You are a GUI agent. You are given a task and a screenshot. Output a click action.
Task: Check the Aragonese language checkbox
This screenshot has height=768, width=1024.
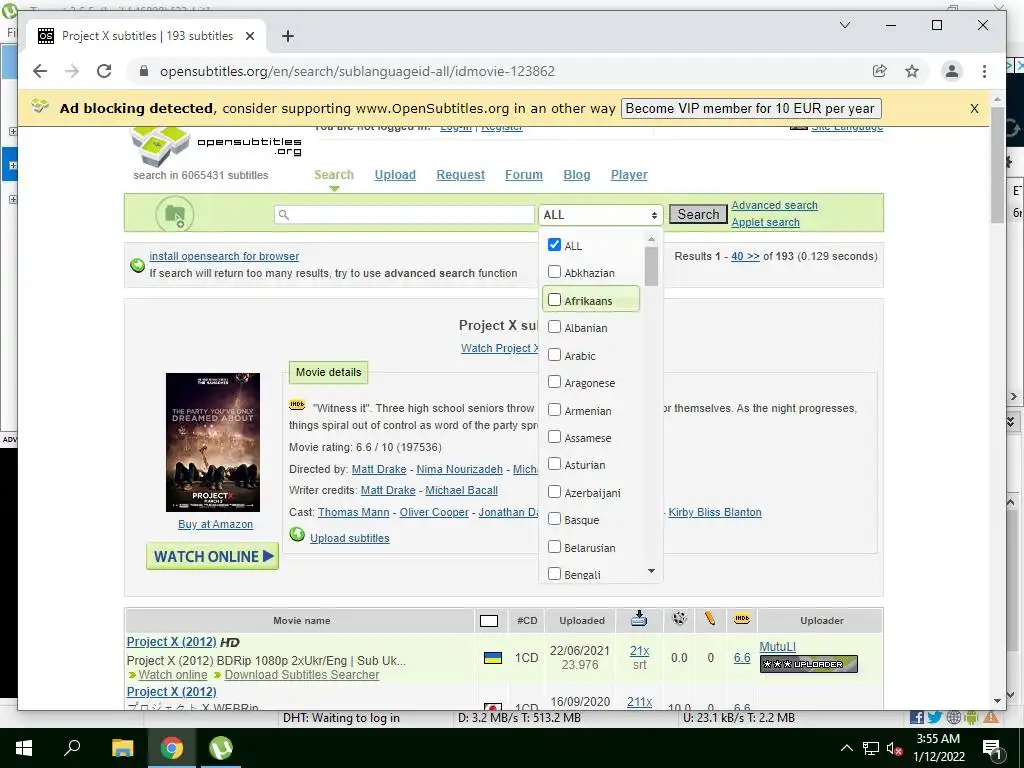[x=554, y=381]
